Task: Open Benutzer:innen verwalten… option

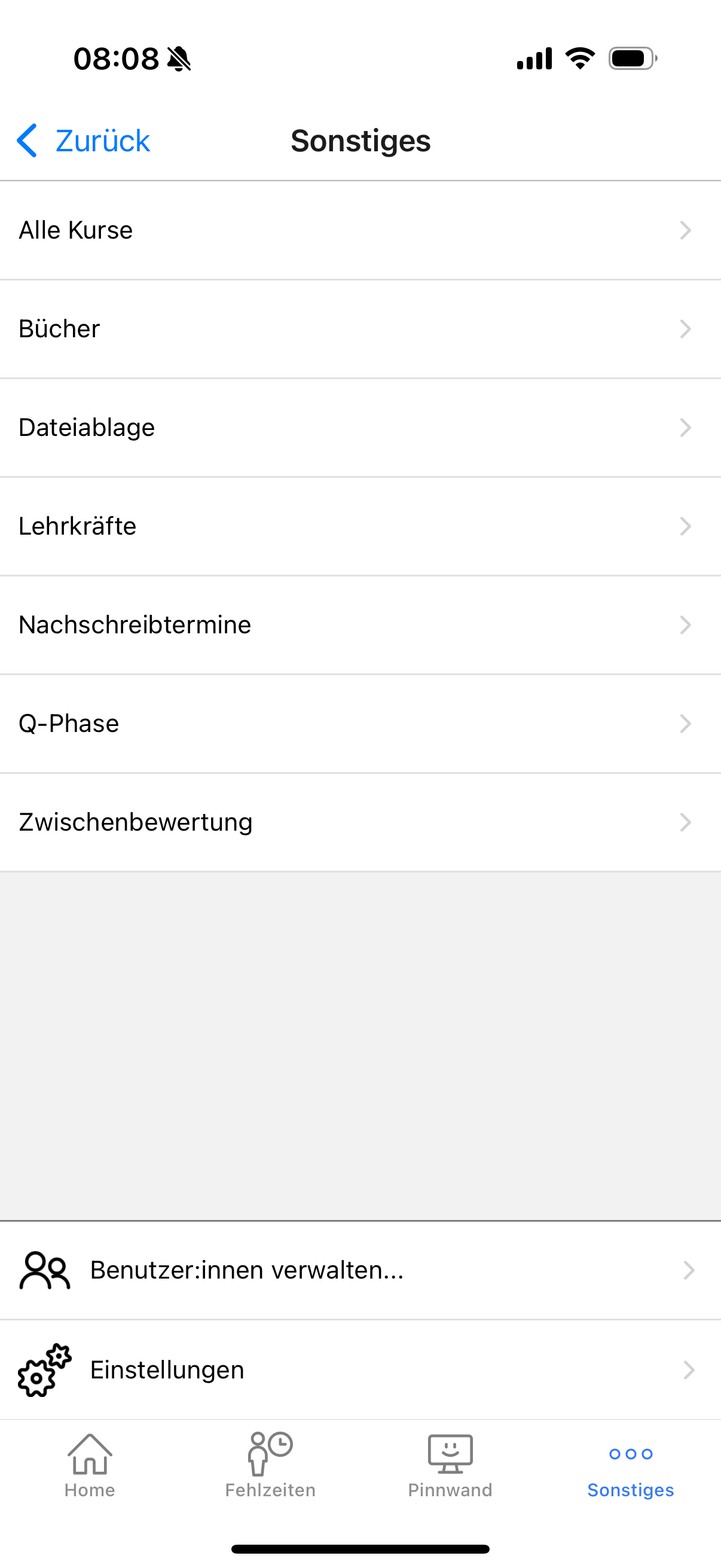Action: 360,1270
